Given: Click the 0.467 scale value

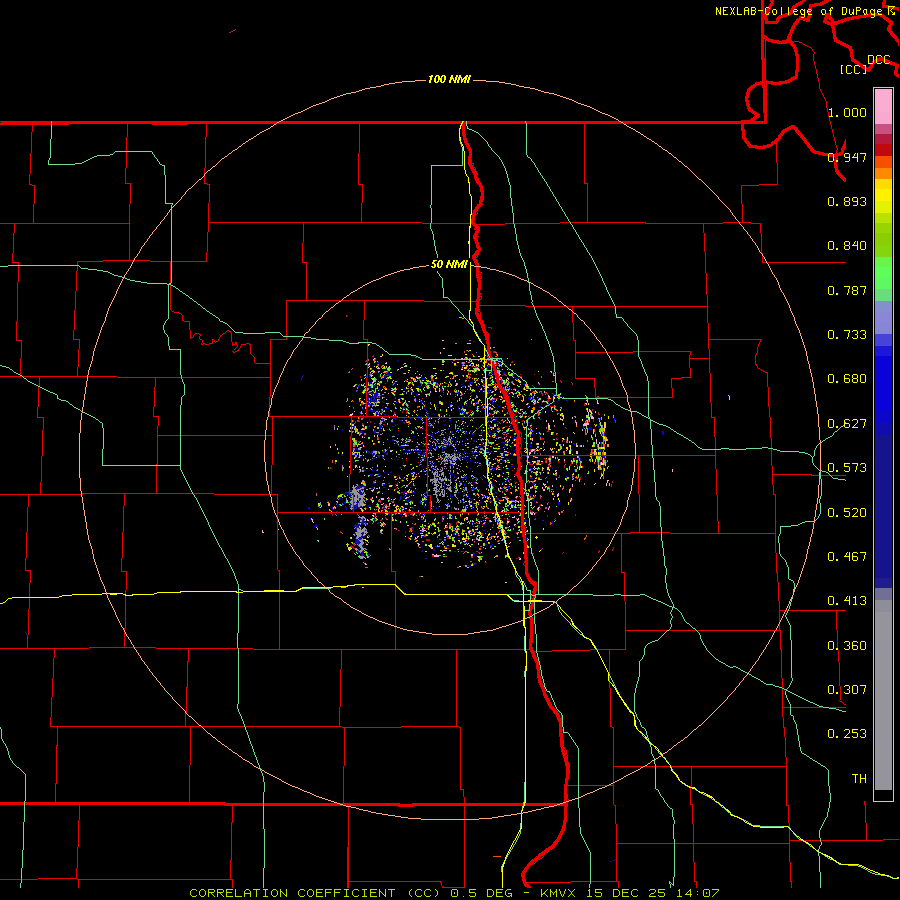Looking at the screenshot, I should [x=847, y=557].
